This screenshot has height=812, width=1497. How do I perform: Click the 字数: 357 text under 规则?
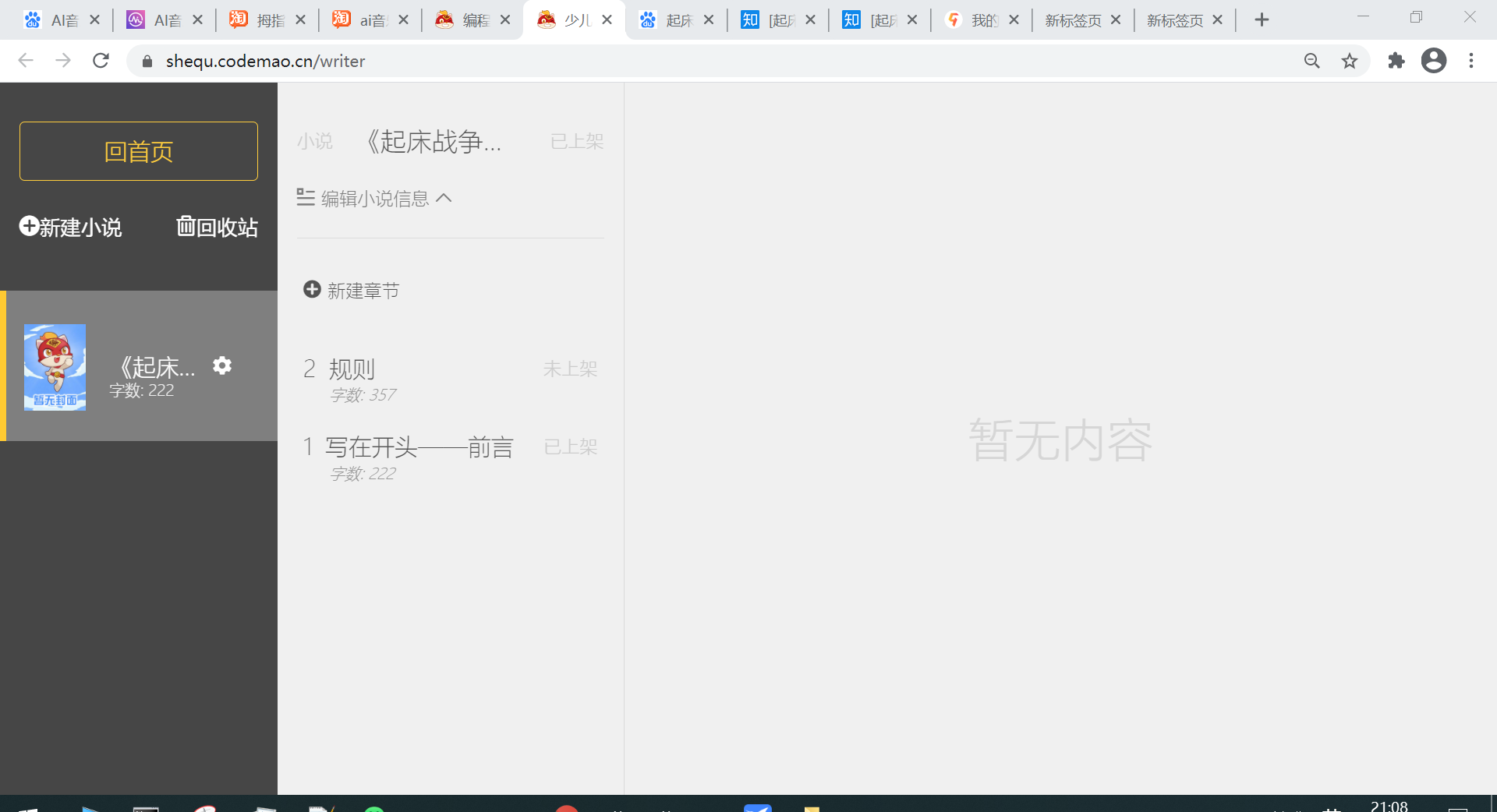pos(363,395)
